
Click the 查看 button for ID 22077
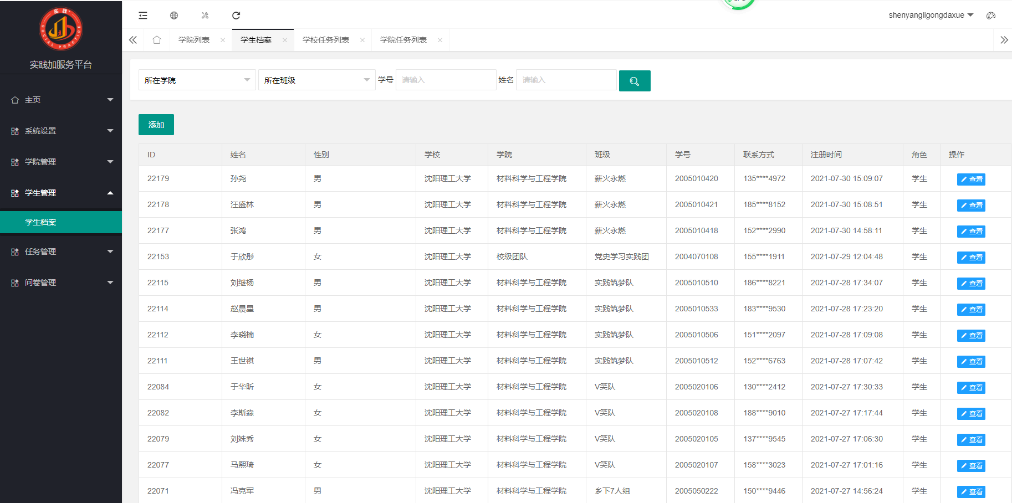point(971,465)
